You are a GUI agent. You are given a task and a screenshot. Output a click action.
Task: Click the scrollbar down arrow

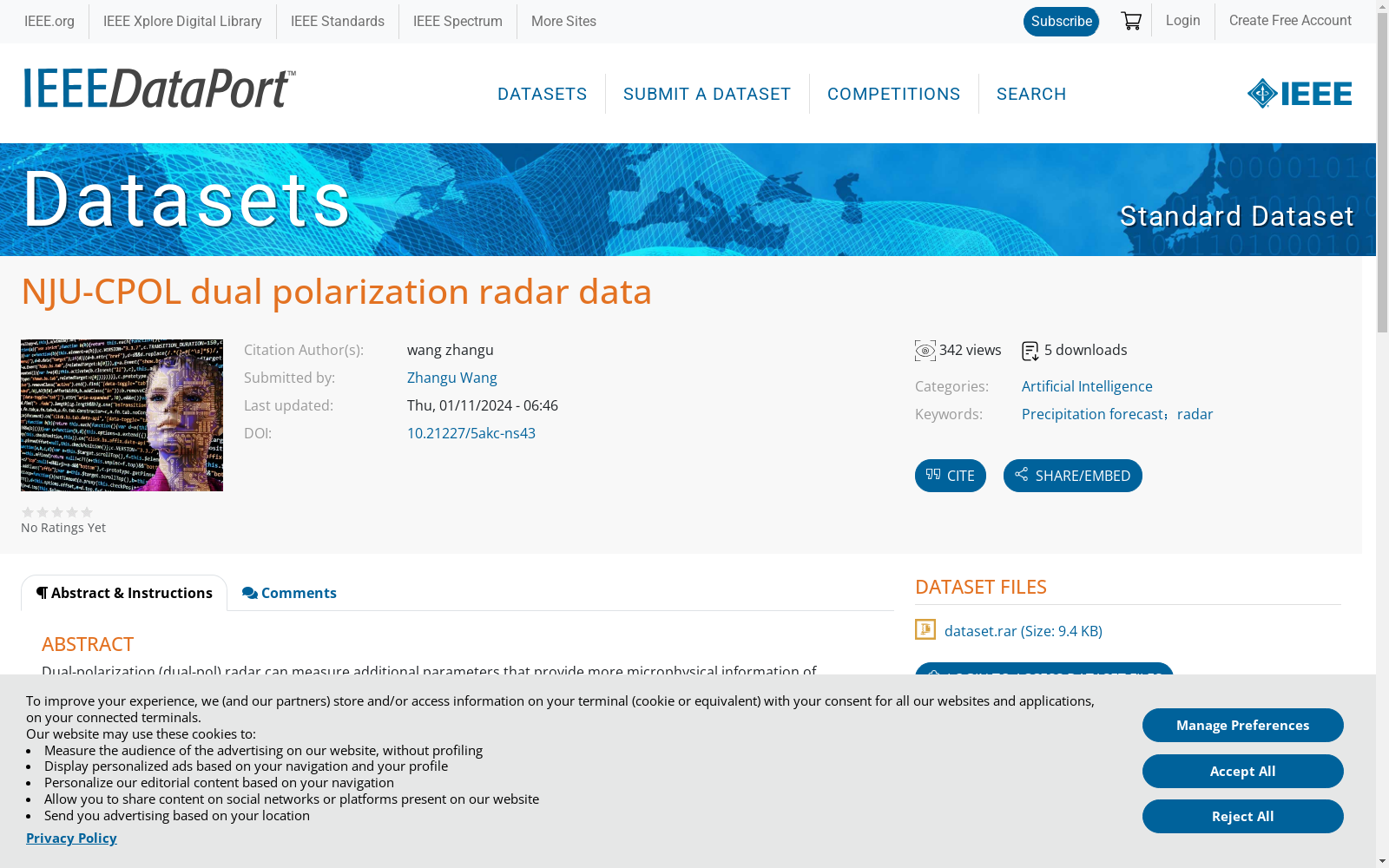tap(1382, 861)
